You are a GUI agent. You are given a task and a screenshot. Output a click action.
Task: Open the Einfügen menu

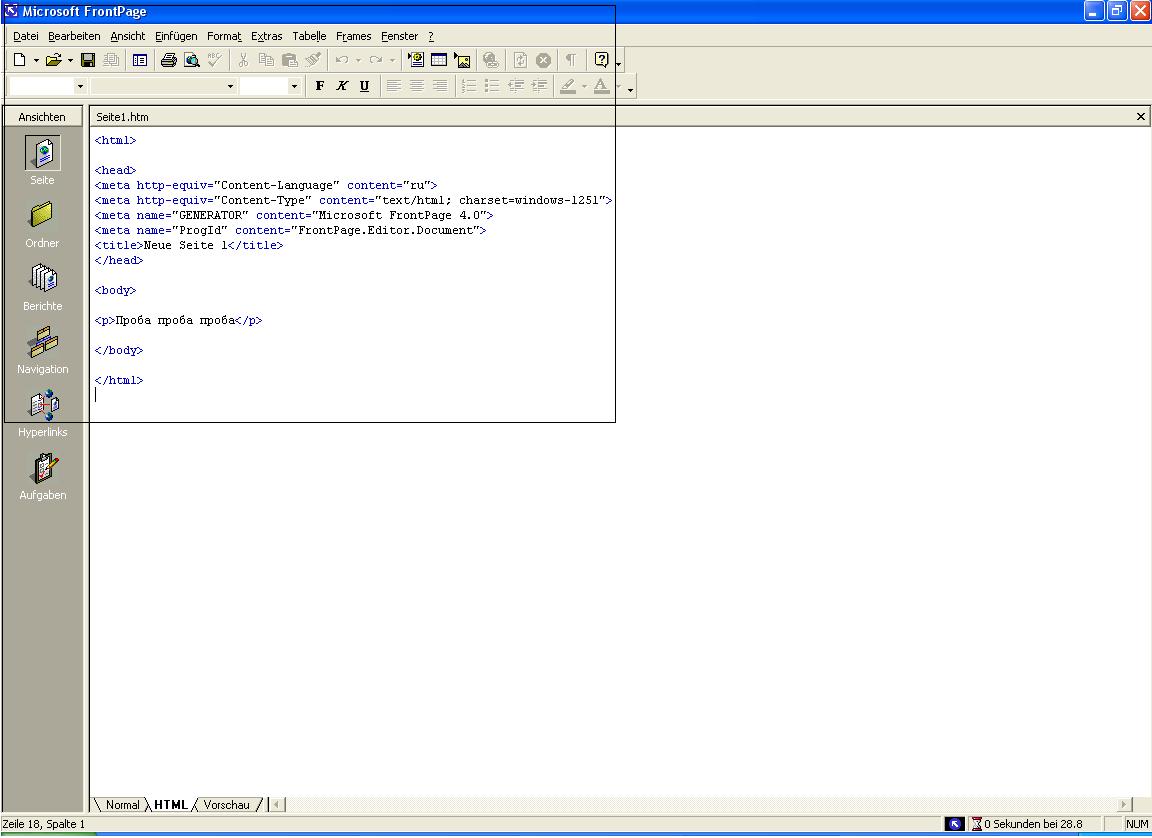coord(176,36)
